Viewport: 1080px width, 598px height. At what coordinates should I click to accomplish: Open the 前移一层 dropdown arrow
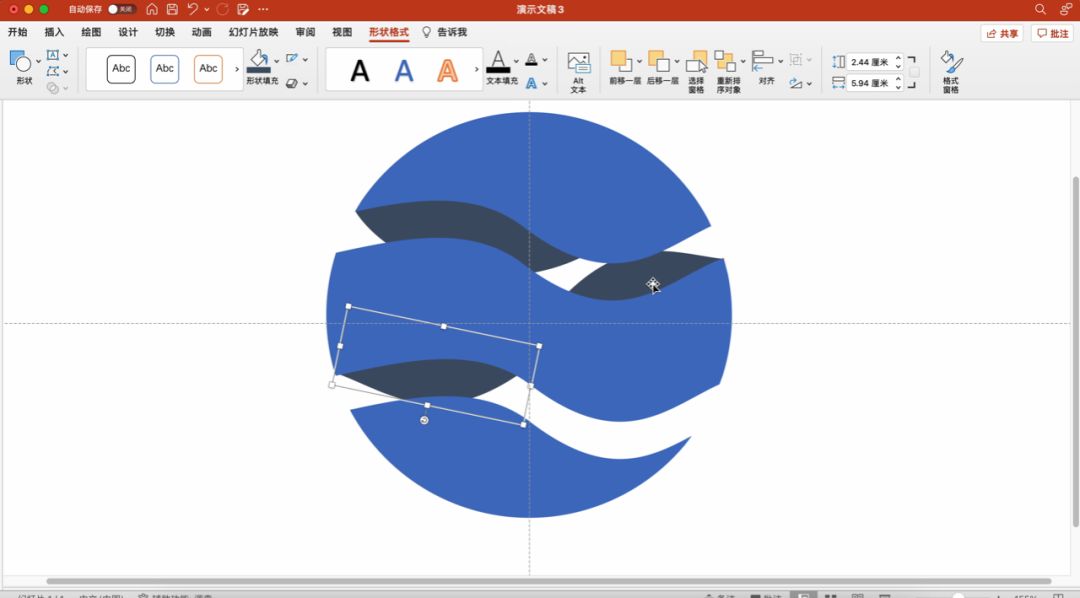point(639,61)
